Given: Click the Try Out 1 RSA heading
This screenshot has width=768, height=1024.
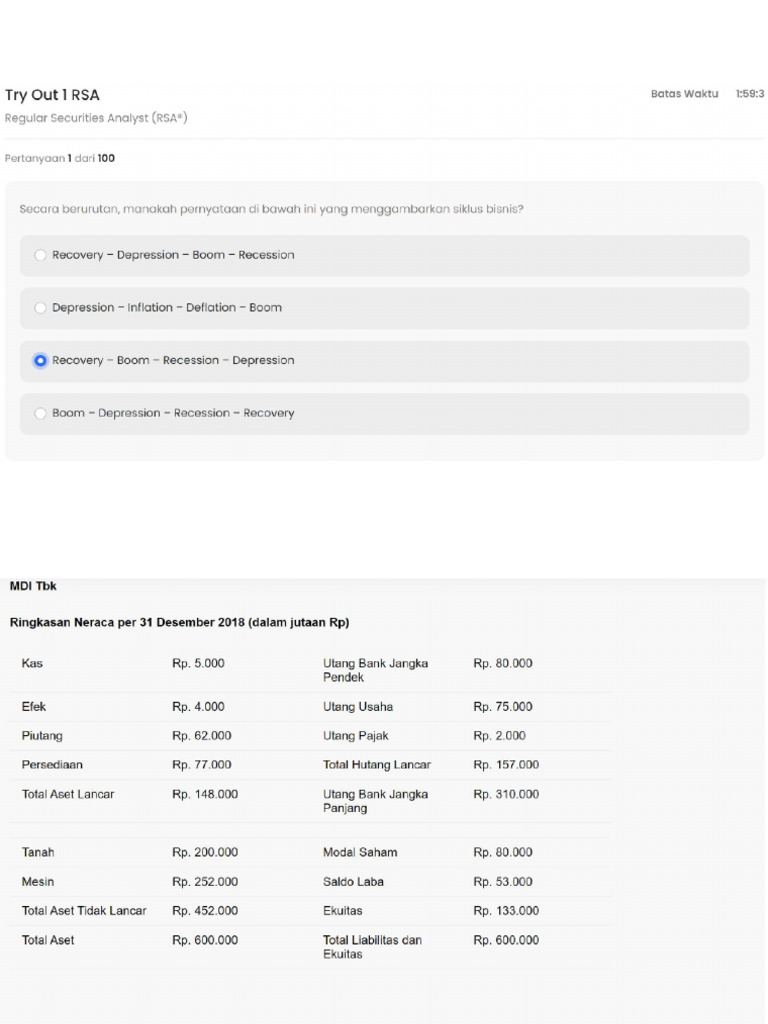Looking at the screenshot, I should pyautogui.click(x=52, y=95).
